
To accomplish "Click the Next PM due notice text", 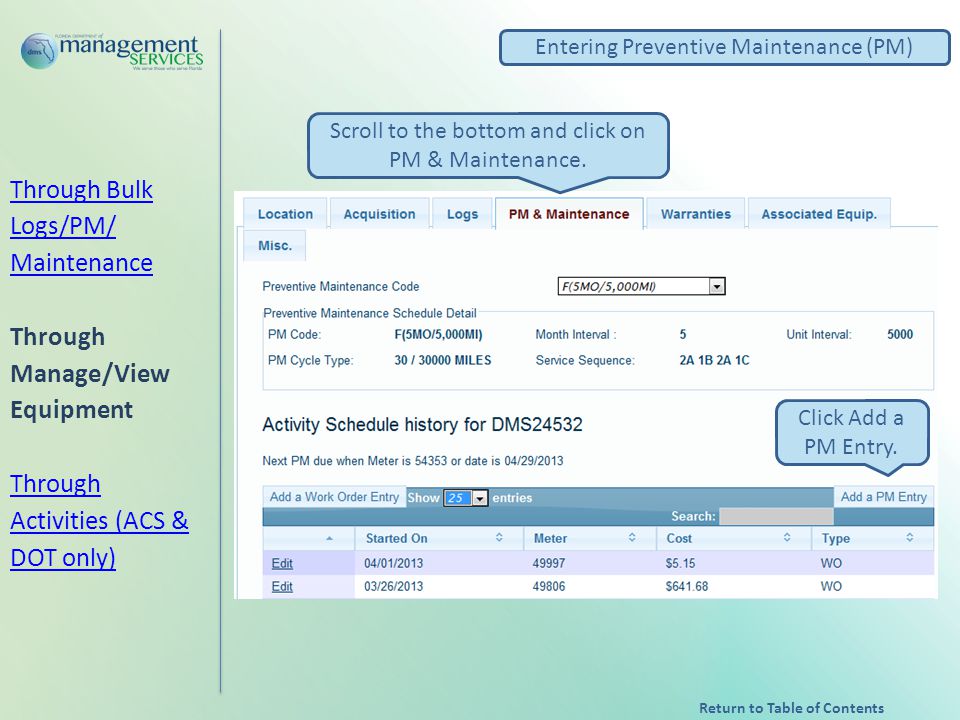I will coord(413,460).
